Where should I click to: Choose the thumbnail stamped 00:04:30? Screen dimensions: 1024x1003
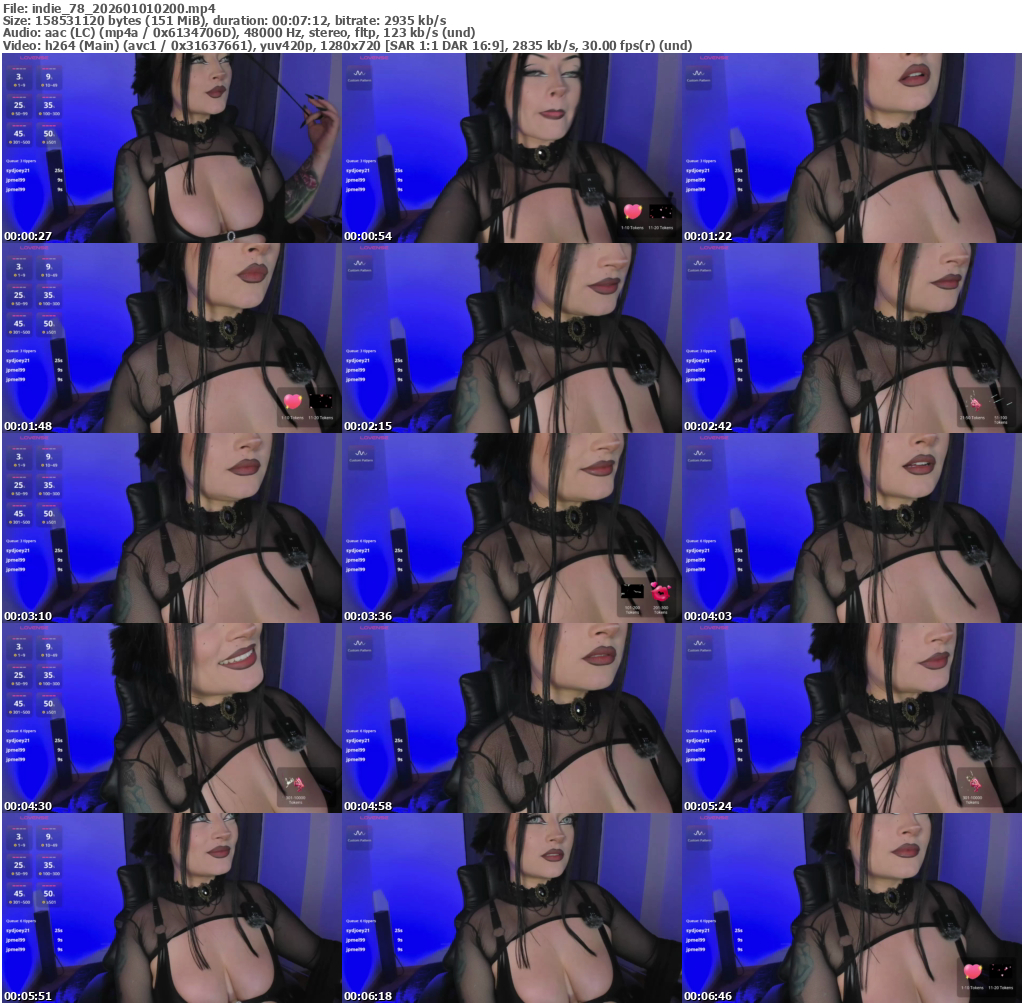point(172,718)
